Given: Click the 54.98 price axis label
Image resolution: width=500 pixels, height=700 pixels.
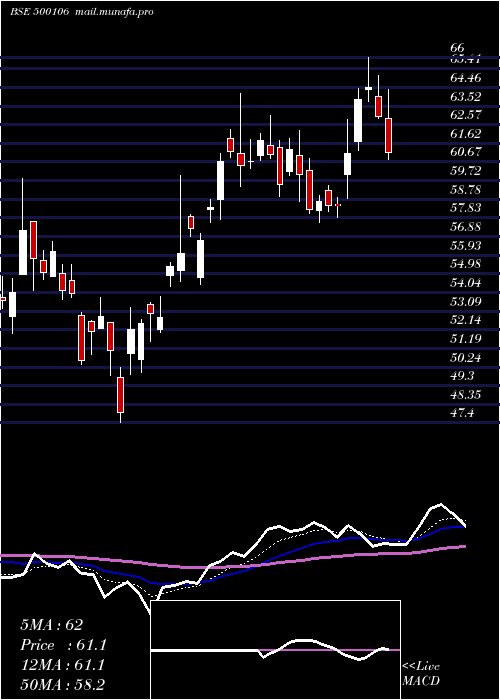Looking at the screenshot, I should (466, 263).
